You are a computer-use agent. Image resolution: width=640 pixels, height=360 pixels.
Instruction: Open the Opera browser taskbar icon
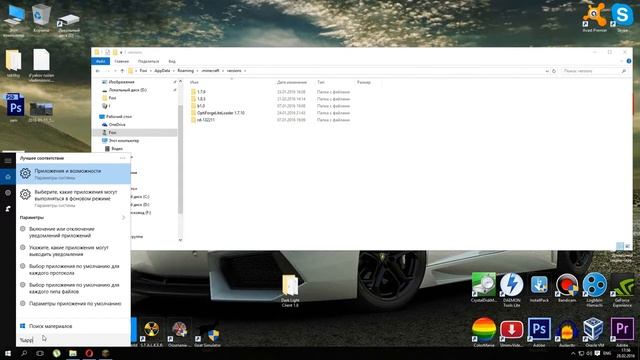point(89,353)
